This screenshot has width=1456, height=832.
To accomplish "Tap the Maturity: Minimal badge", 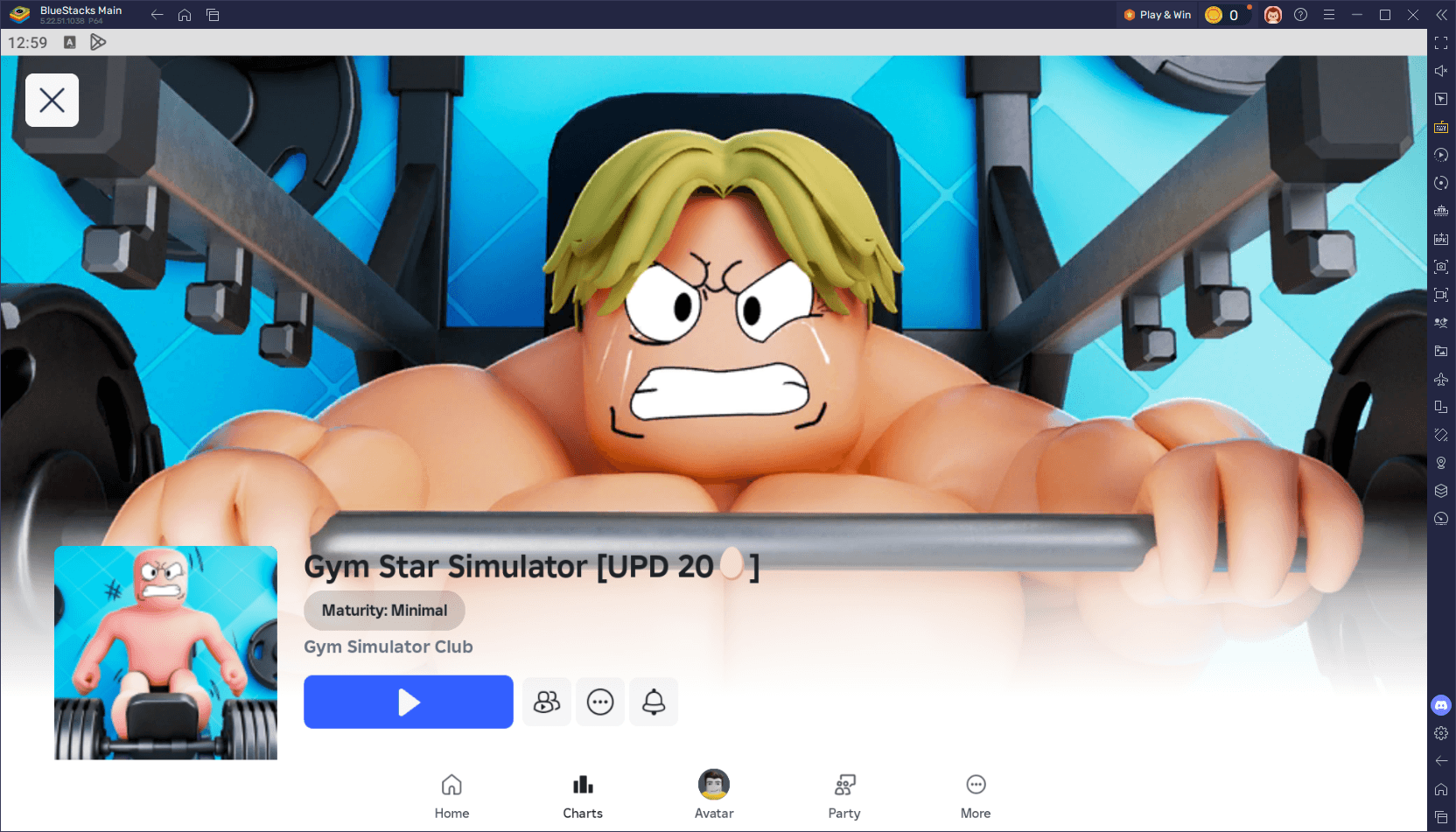I will click(384, 611).
